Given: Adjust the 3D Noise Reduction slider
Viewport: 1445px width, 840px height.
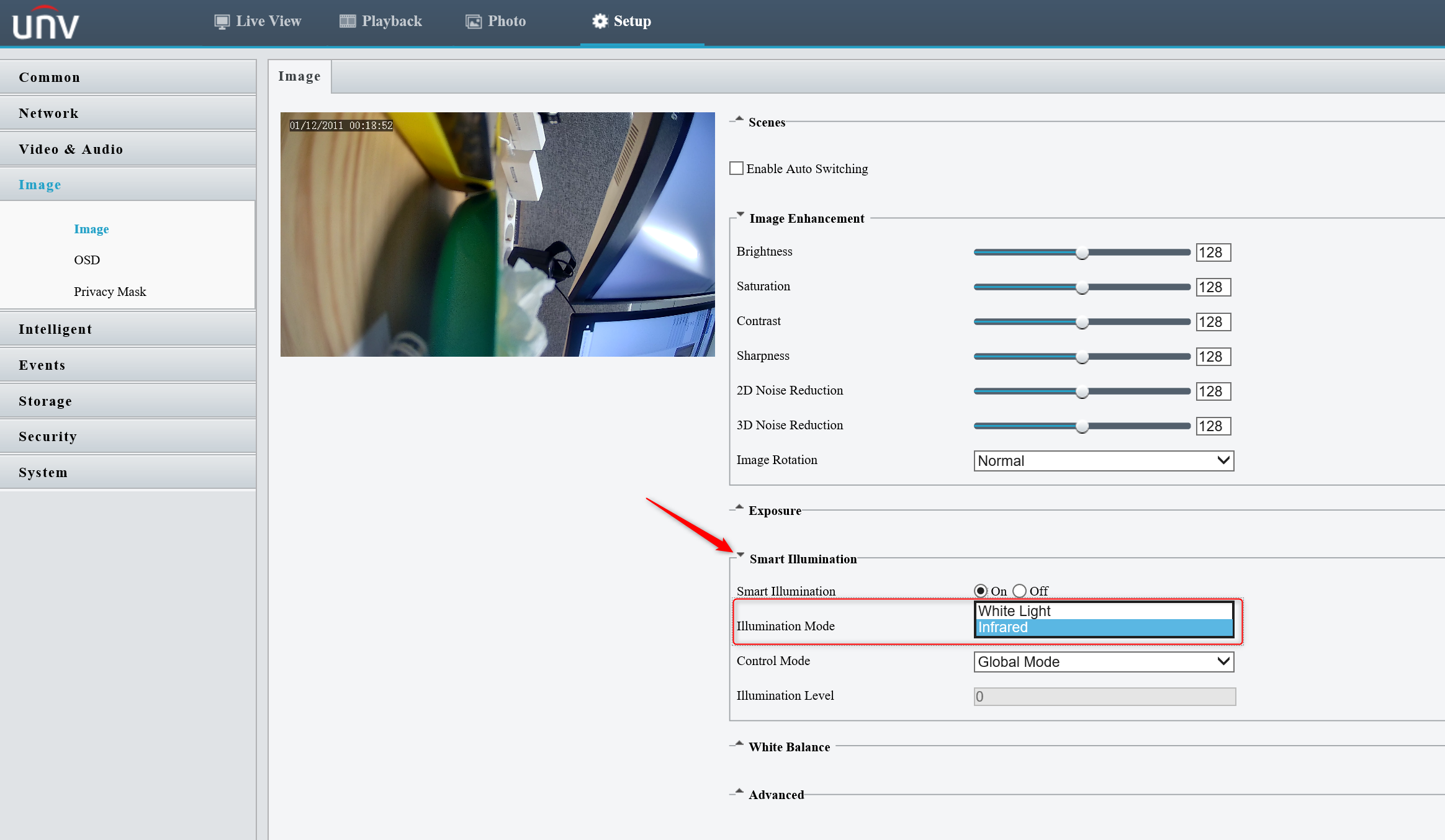Looking at the screenshot, I should point(1082,426).
